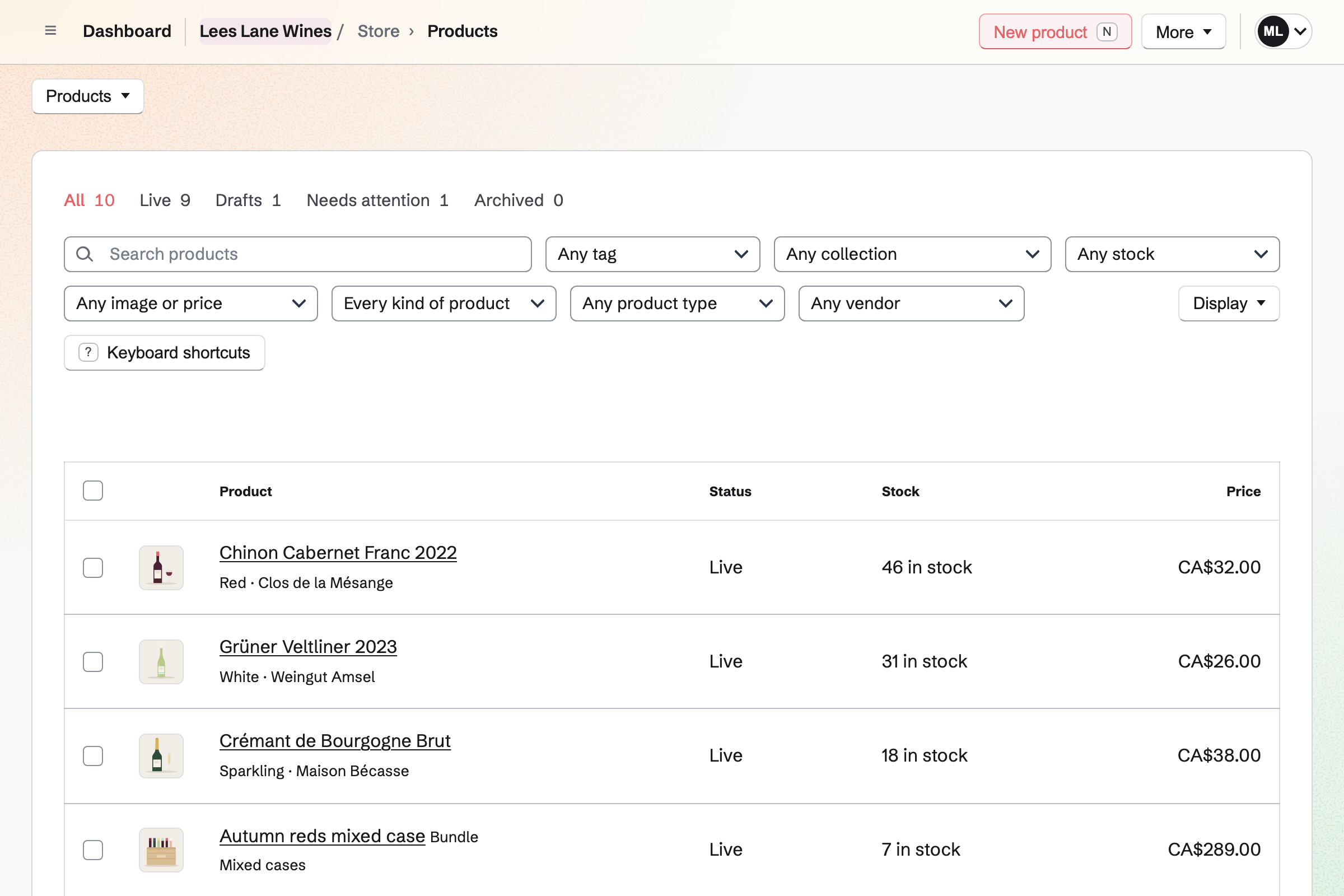Open Any image or price dropdown
Image resolution: width=1344 pixels, height=896 pixels.
point(191,304)
